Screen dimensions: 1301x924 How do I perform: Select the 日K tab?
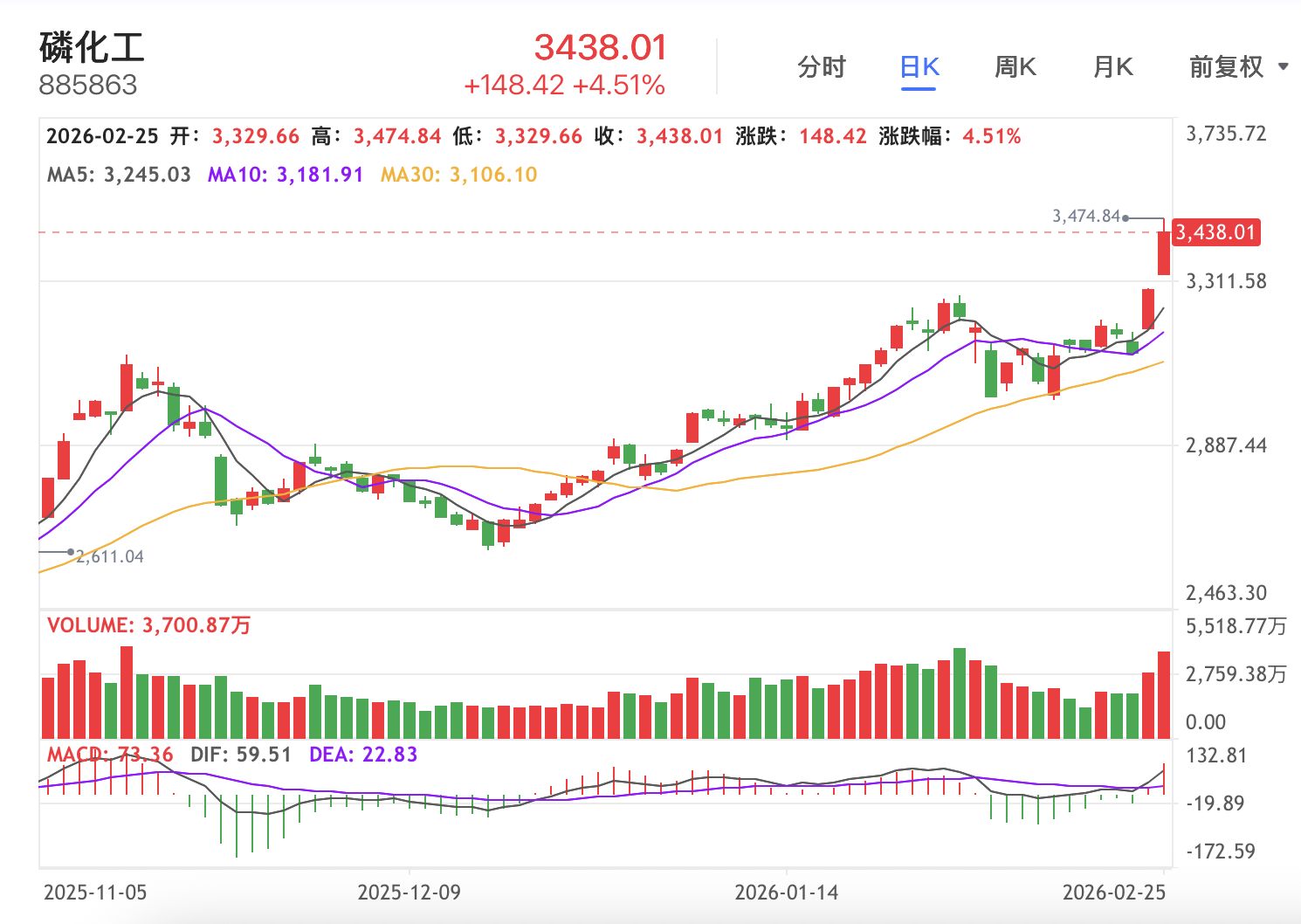919,67
